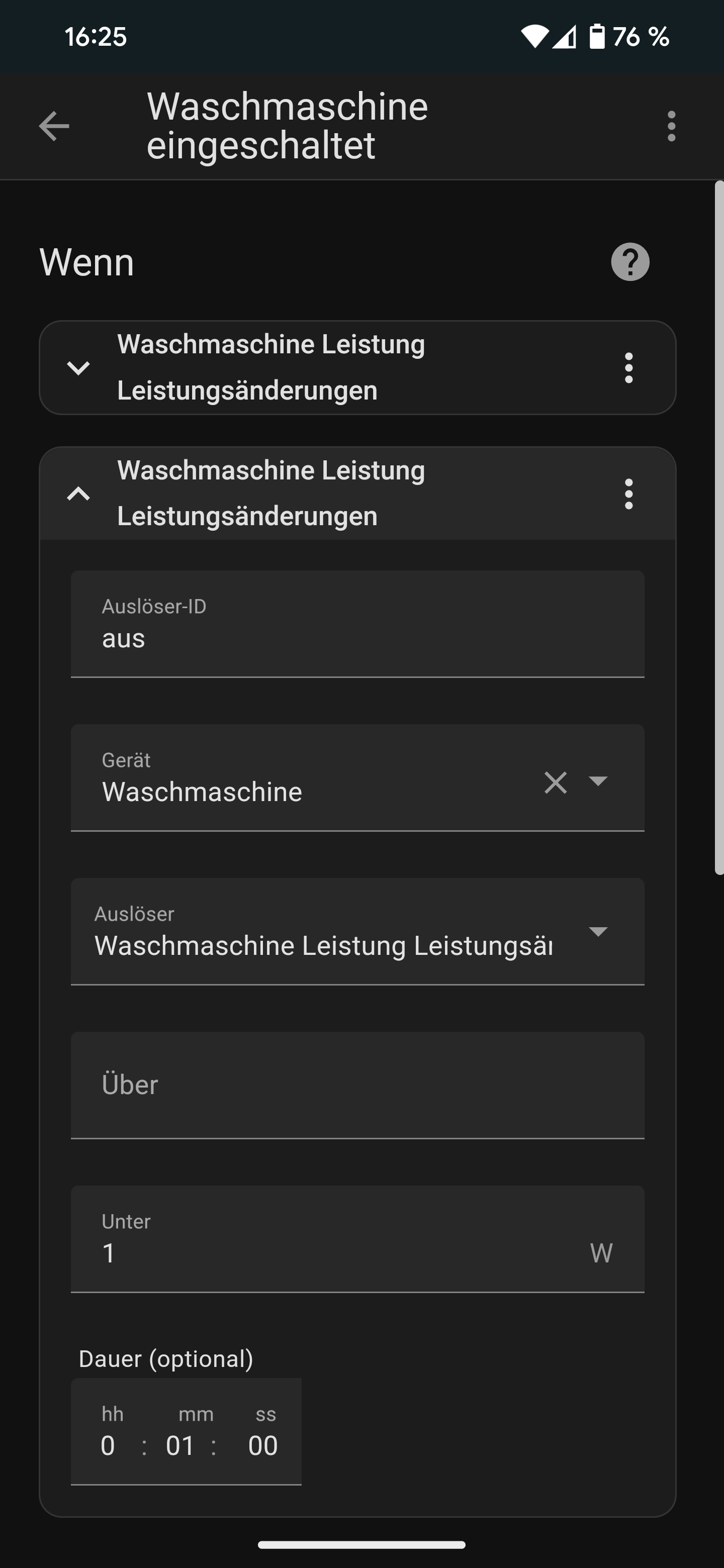Tap the Wi-Fi status icon
724x1568 pixels.
click(x=534, y=37)
